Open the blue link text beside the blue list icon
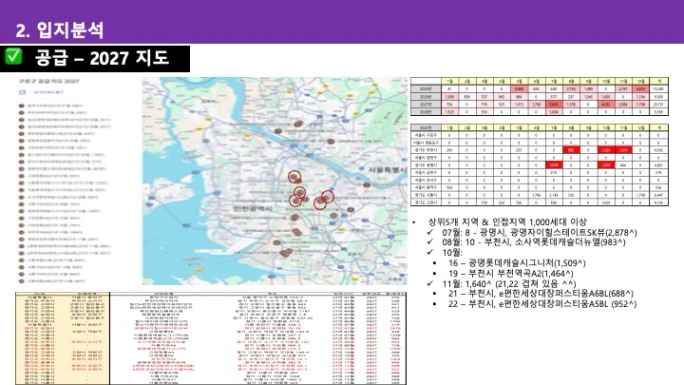This screenshot has height=385, width=684. (48, 92)
